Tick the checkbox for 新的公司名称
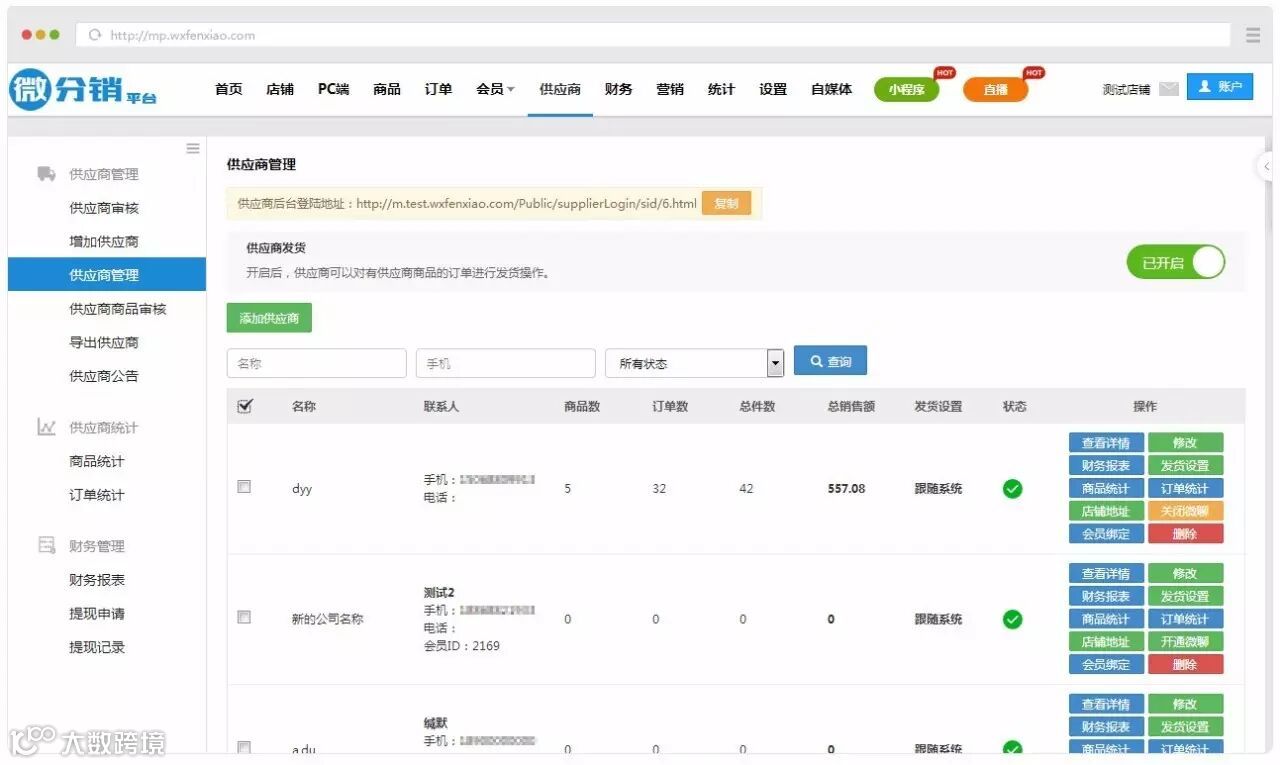Viewport: 1280px width, 765px height. point(244,617)
